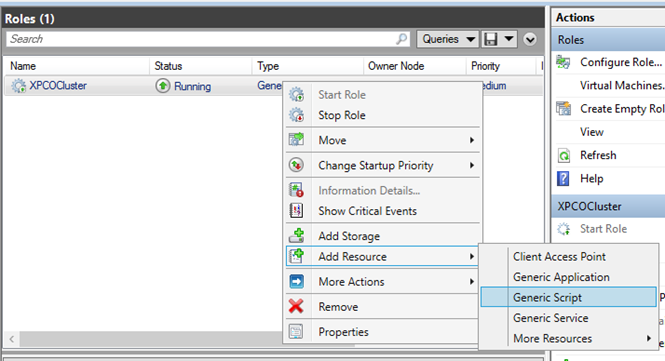
Task: Click the Refresh icon in Actions pane
Action: pyautogui.click(x=563, y=156)
